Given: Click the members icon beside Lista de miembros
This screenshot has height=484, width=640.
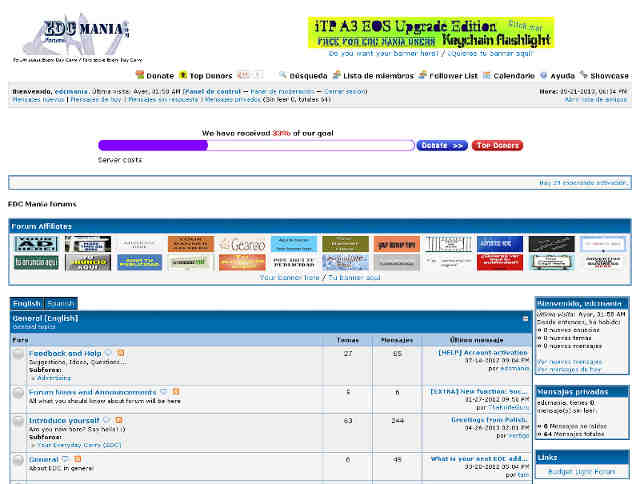Looking at the screenshot, I should (x=337, y=75).
